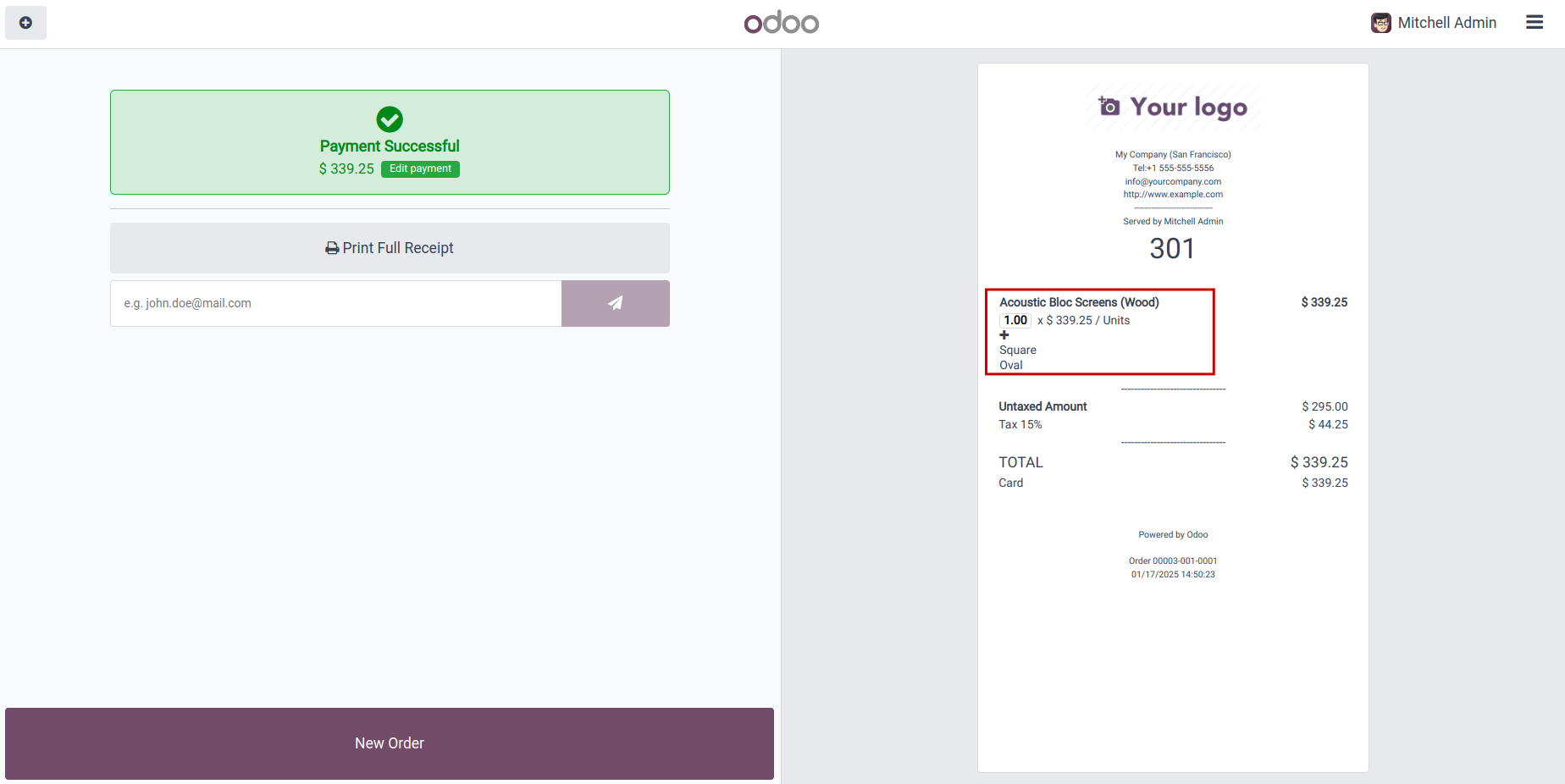Click the Powered by Odoo text
The height and width of the screenshot is (784, 1565).
[x=1173, y=535]
